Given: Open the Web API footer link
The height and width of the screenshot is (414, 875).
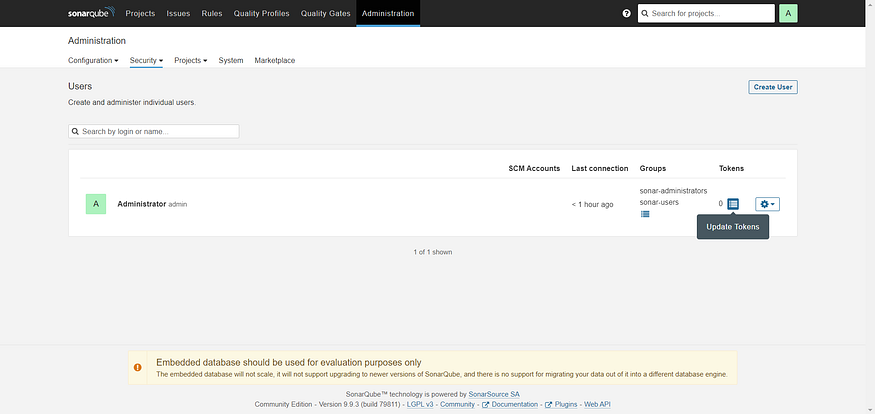Looking at the screenshot, I should (598, 405).
